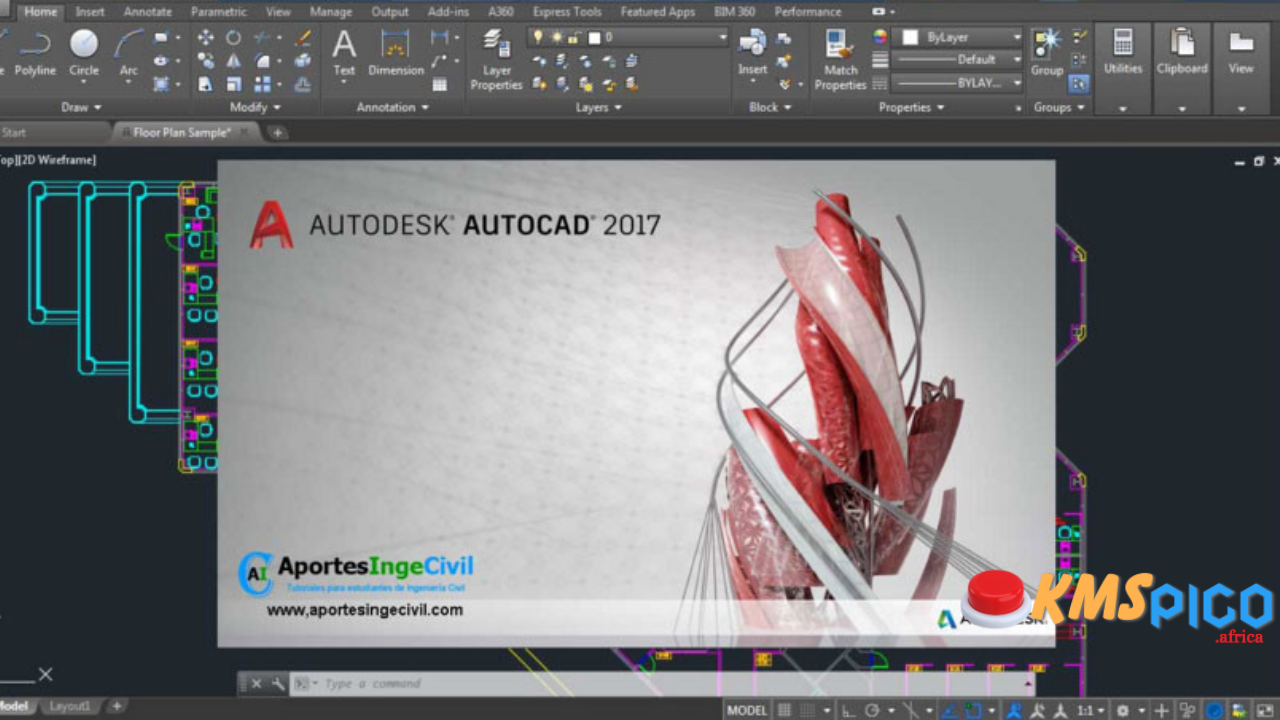Screen dimensions: 1280x720
Task: Insert a Table from Annotation panel
Action: point(439,84)
